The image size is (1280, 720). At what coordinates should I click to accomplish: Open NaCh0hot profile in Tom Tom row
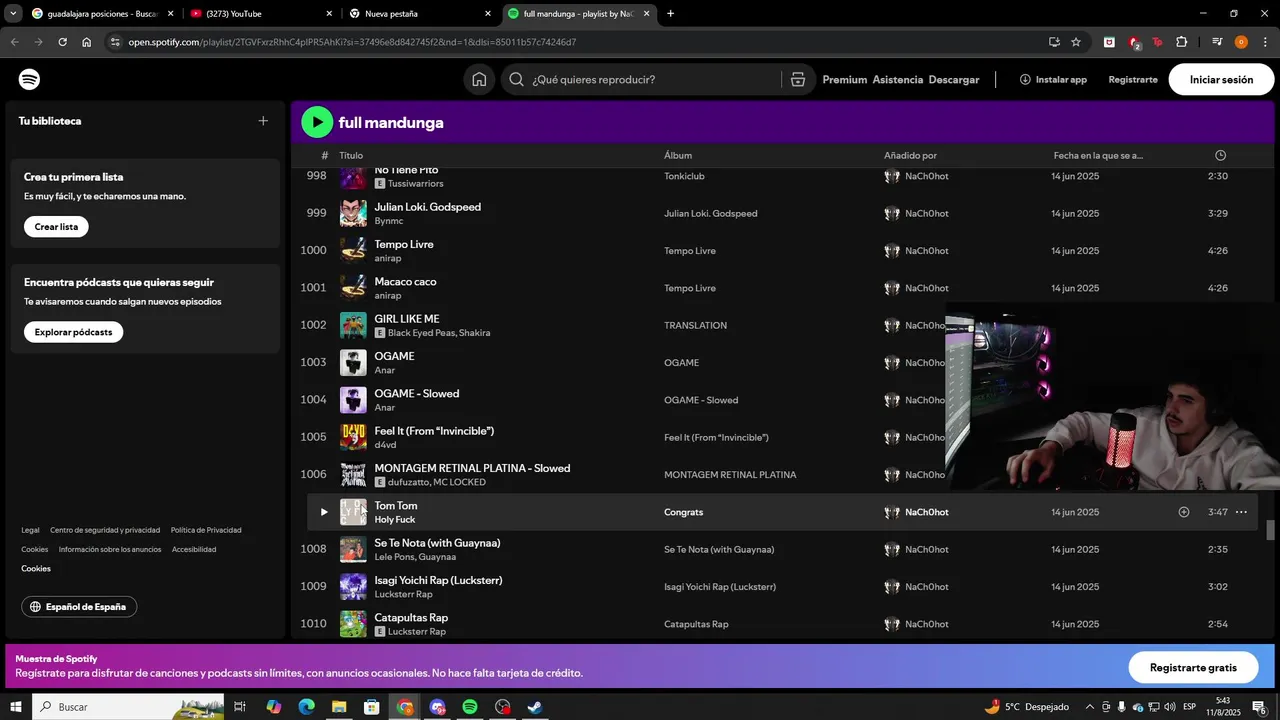(x=927, y=512)
